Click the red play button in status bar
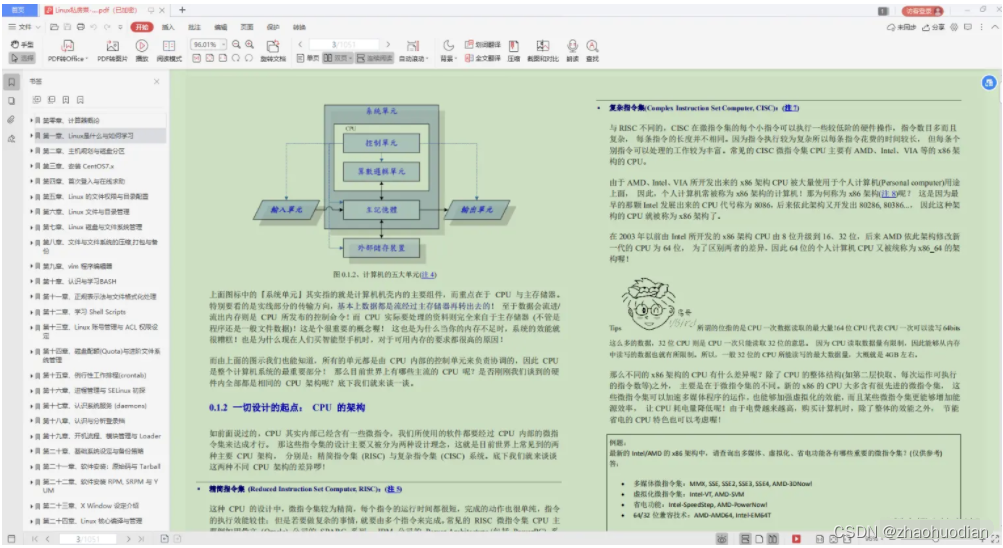 click(796, 539)
